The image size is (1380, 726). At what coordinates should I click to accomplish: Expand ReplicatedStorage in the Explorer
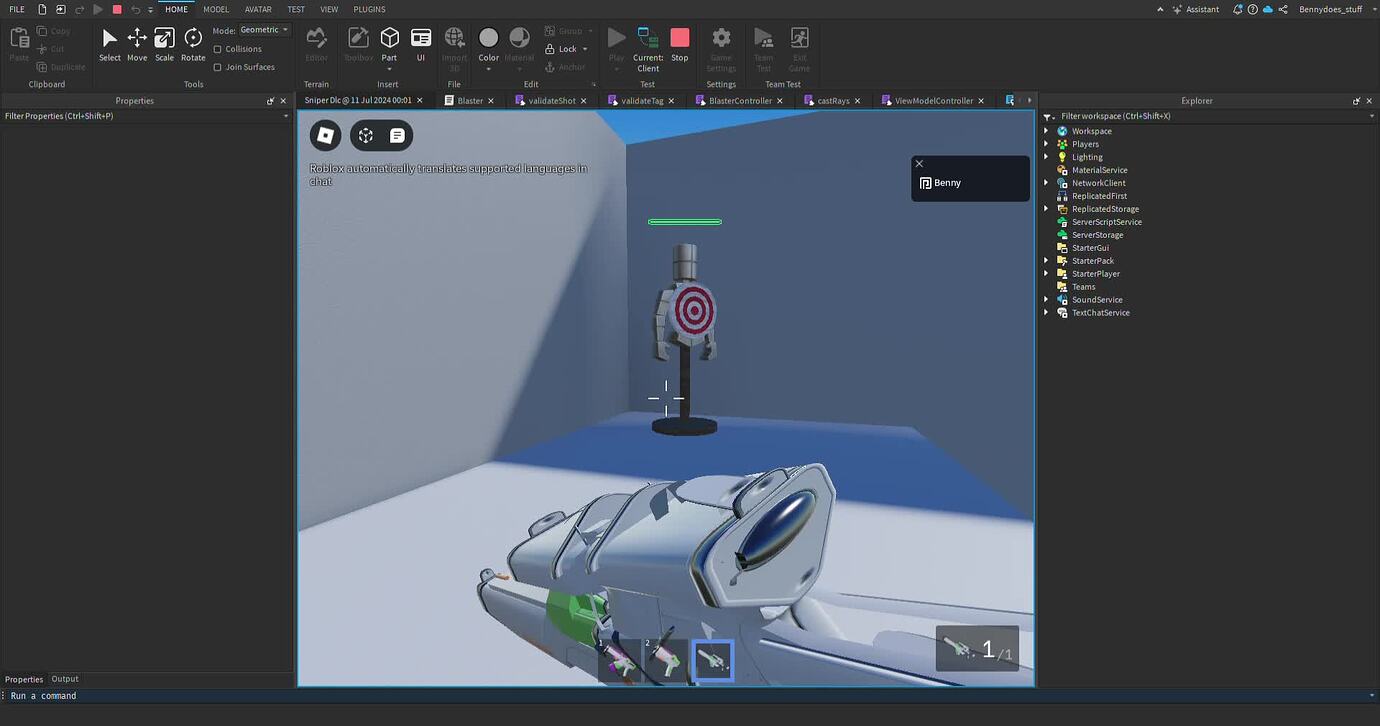(x=1046, y=208)
